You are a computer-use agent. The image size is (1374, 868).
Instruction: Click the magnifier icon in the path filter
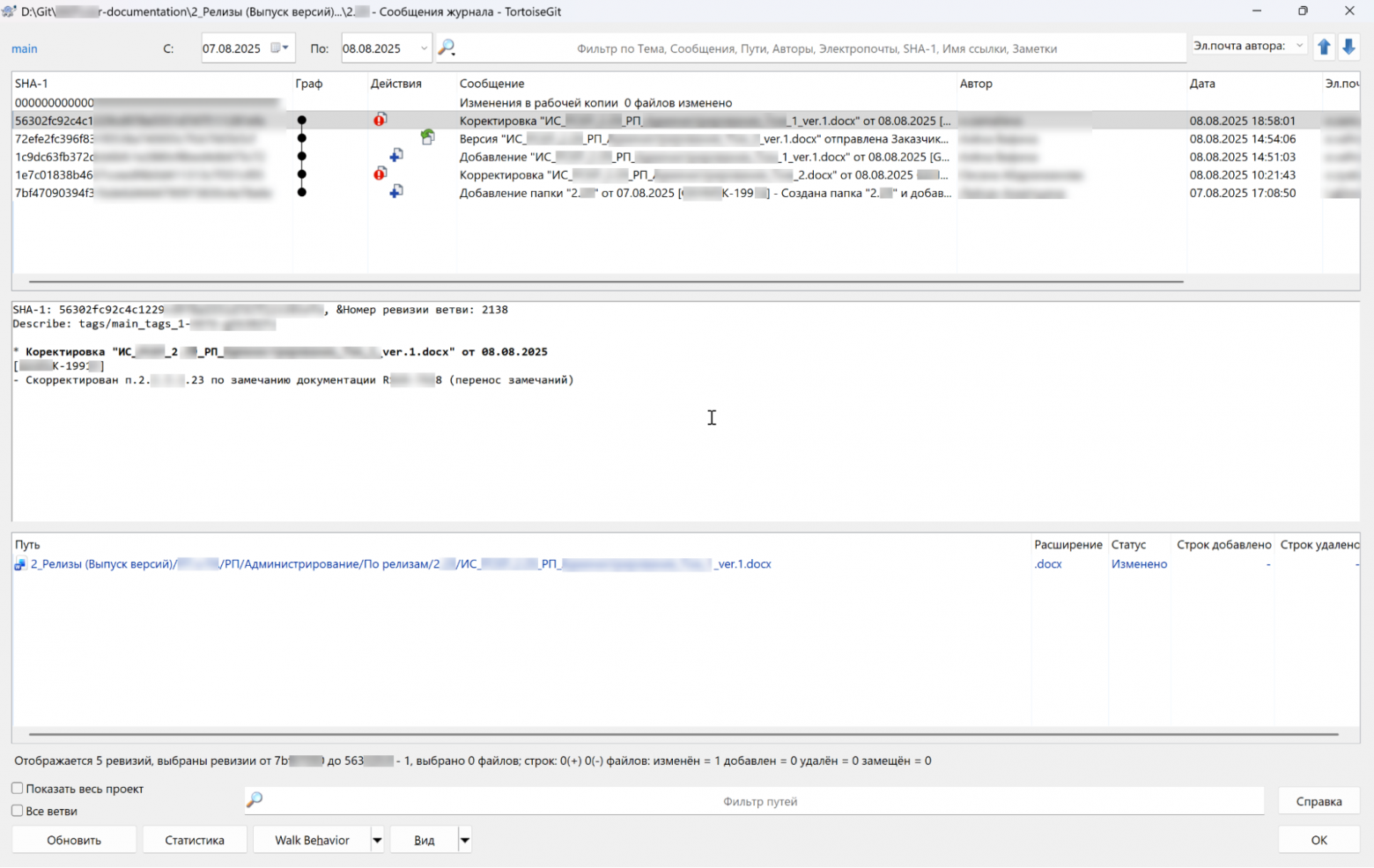click(256, 800)
